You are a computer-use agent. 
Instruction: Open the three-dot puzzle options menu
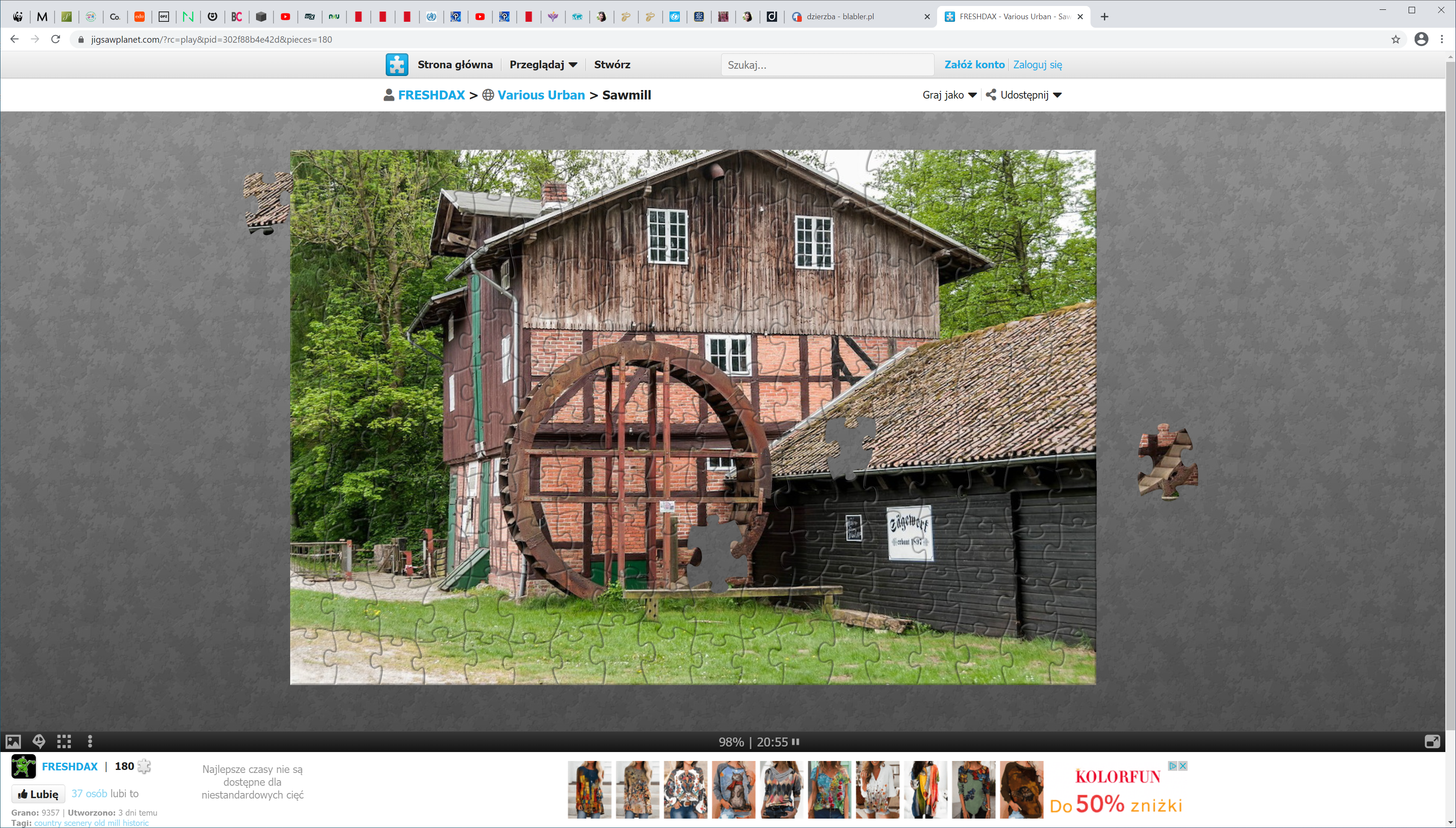coord(90,741)
